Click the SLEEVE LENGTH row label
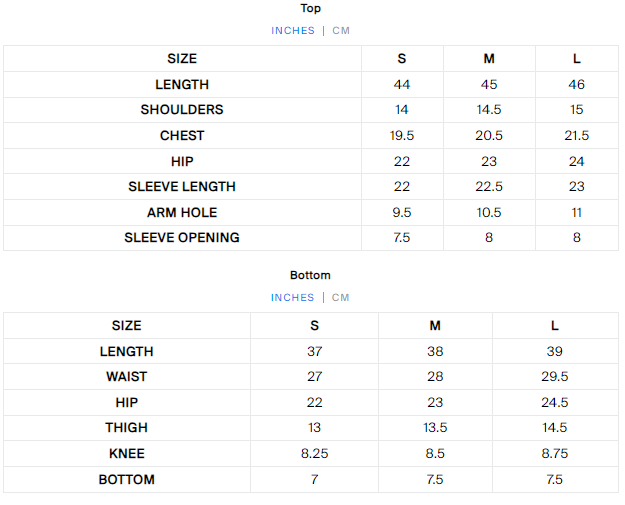Screen dimensions: 625x505 (x=182, y=187)
